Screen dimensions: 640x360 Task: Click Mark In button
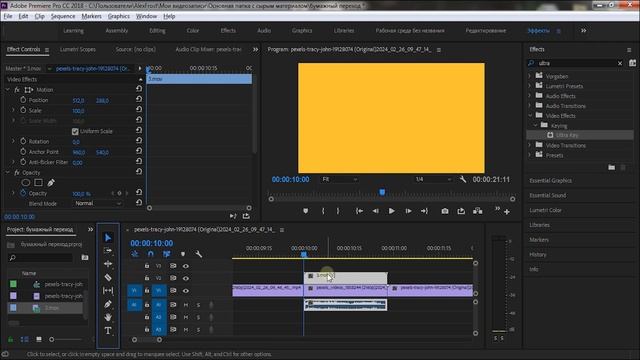323,211
